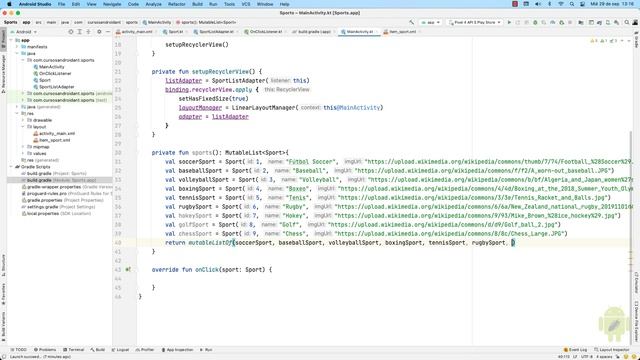Collapse the Gradle Scripts node
This screenshot has width=640, height=360.
[12, 167]
